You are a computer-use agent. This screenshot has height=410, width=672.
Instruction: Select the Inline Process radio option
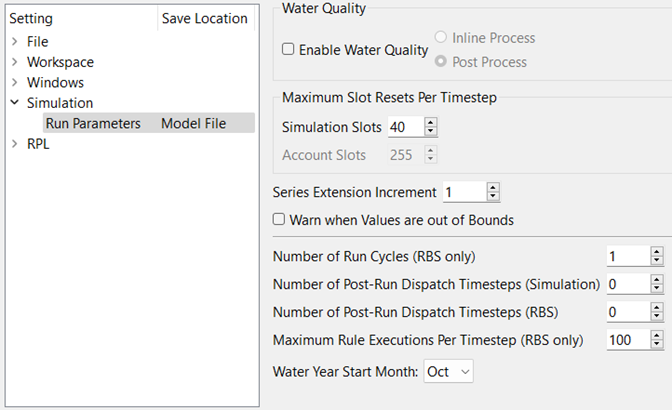[x=441, y=38]
